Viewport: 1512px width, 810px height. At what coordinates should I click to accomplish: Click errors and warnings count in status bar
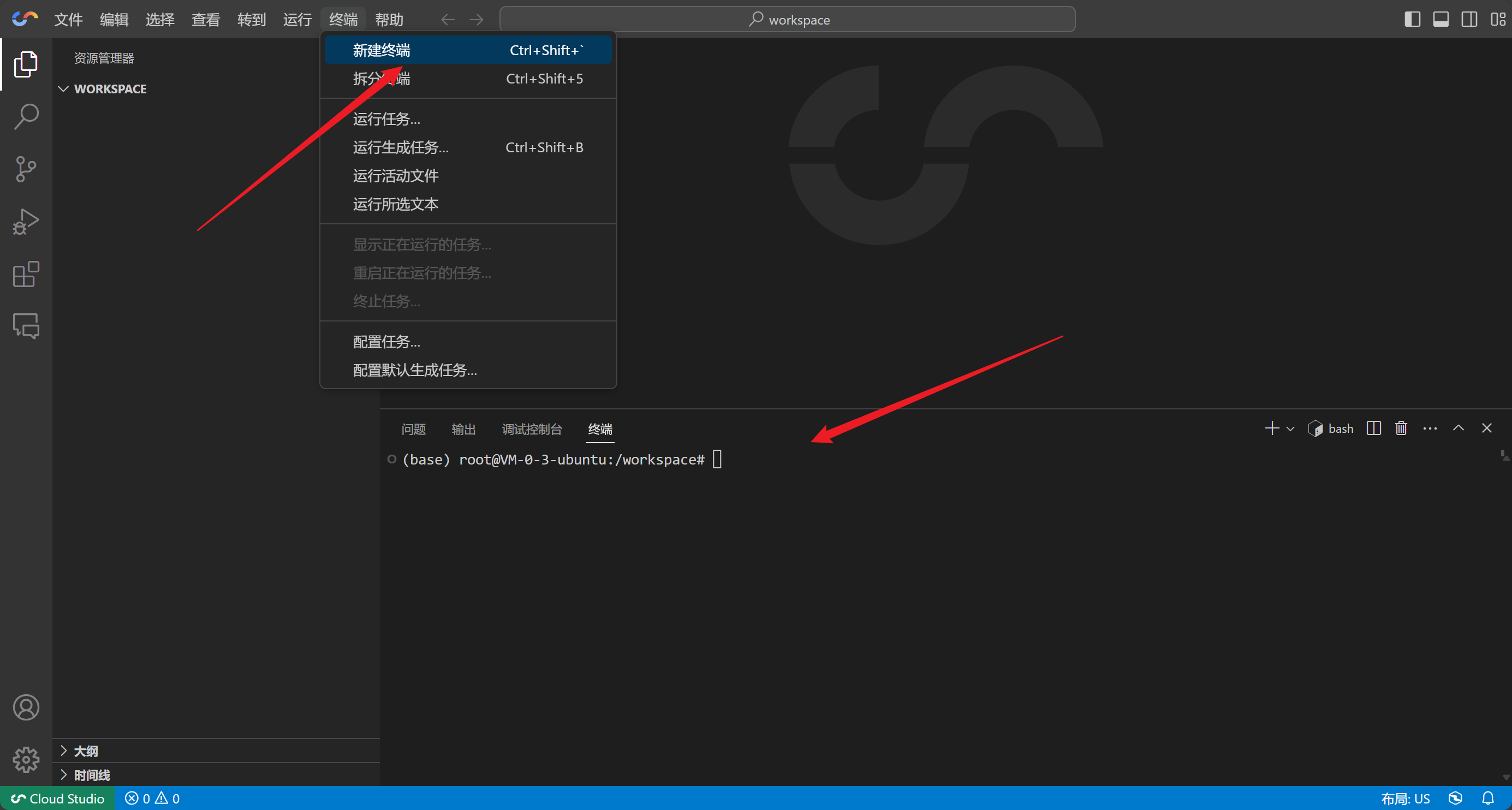(x=152, y=798)
